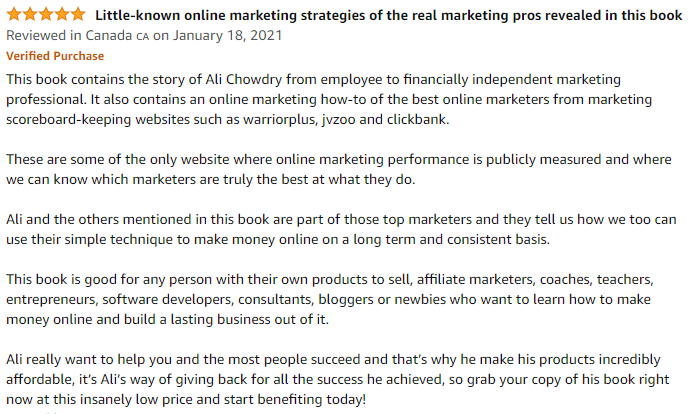Open the bold review title link
Image resolution: width=697 pixels, height=414 pixels.
(389, 16)
